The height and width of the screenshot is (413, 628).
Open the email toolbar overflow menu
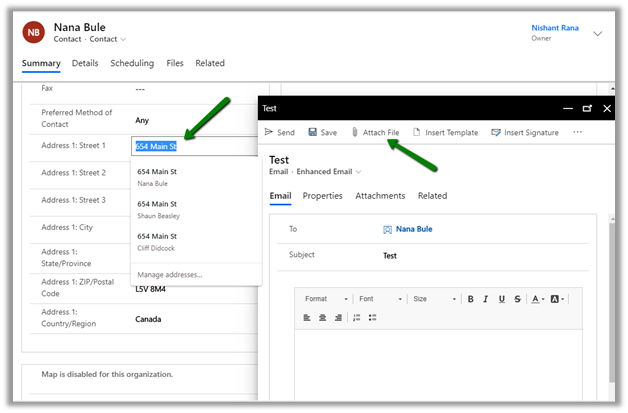coord(577,132)
